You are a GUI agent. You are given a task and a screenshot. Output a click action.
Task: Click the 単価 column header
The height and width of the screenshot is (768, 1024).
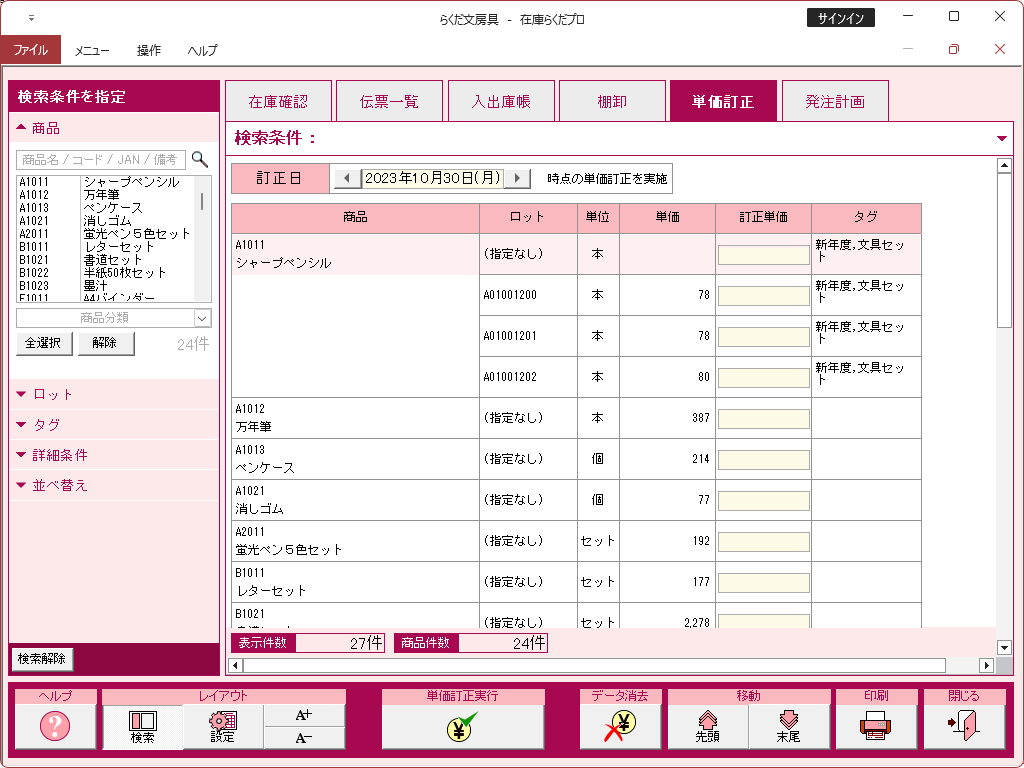[x=667, y=217]
